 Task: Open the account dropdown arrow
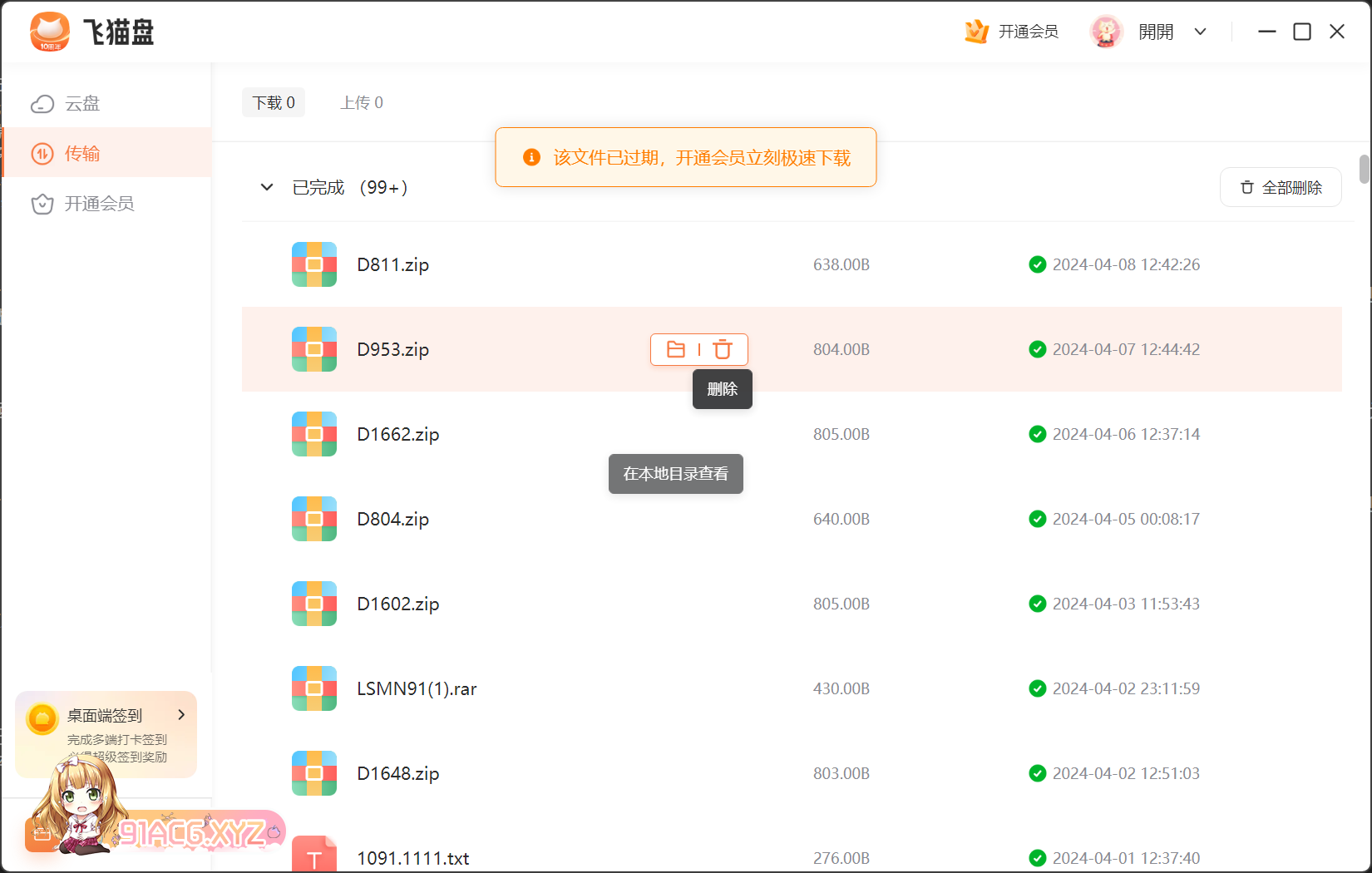(x=1200, y=32)
